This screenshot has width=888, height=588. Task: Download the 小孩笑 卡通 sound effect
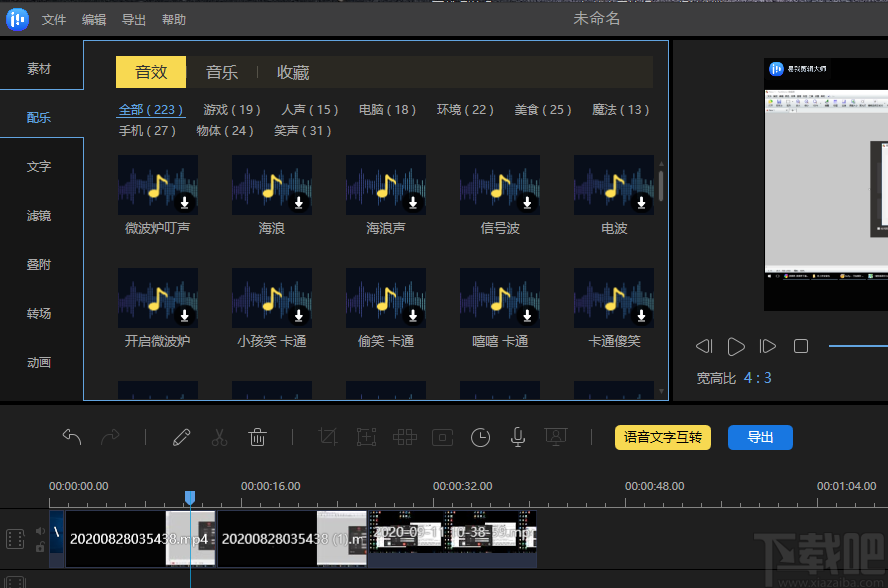298,315
